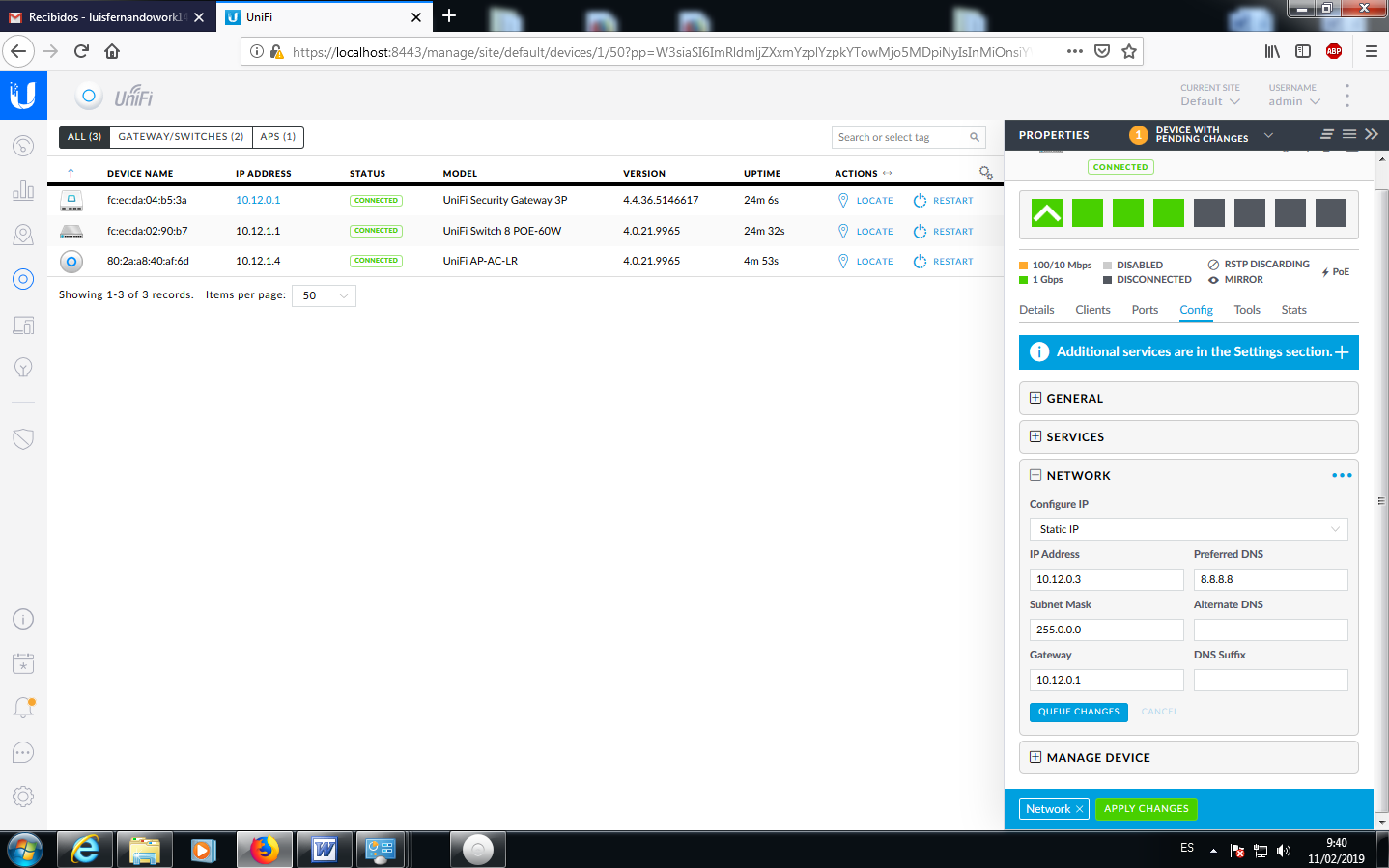Click the search magnifier icon in tag field
The height and width of the screenshot is (868, 1389).
coord(975,137)
